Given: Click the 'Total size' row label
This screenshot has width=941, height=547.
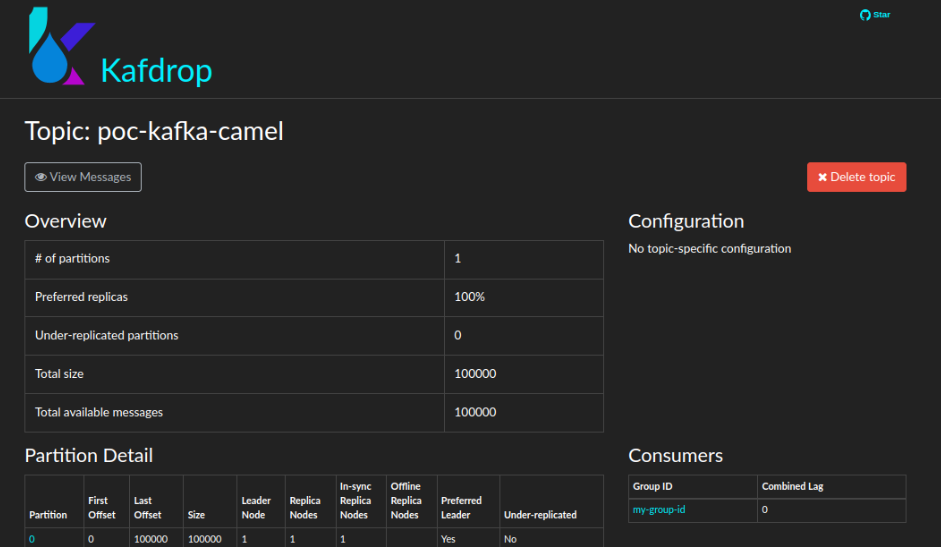Looking at the screenshot, I should tap(59, 374).
